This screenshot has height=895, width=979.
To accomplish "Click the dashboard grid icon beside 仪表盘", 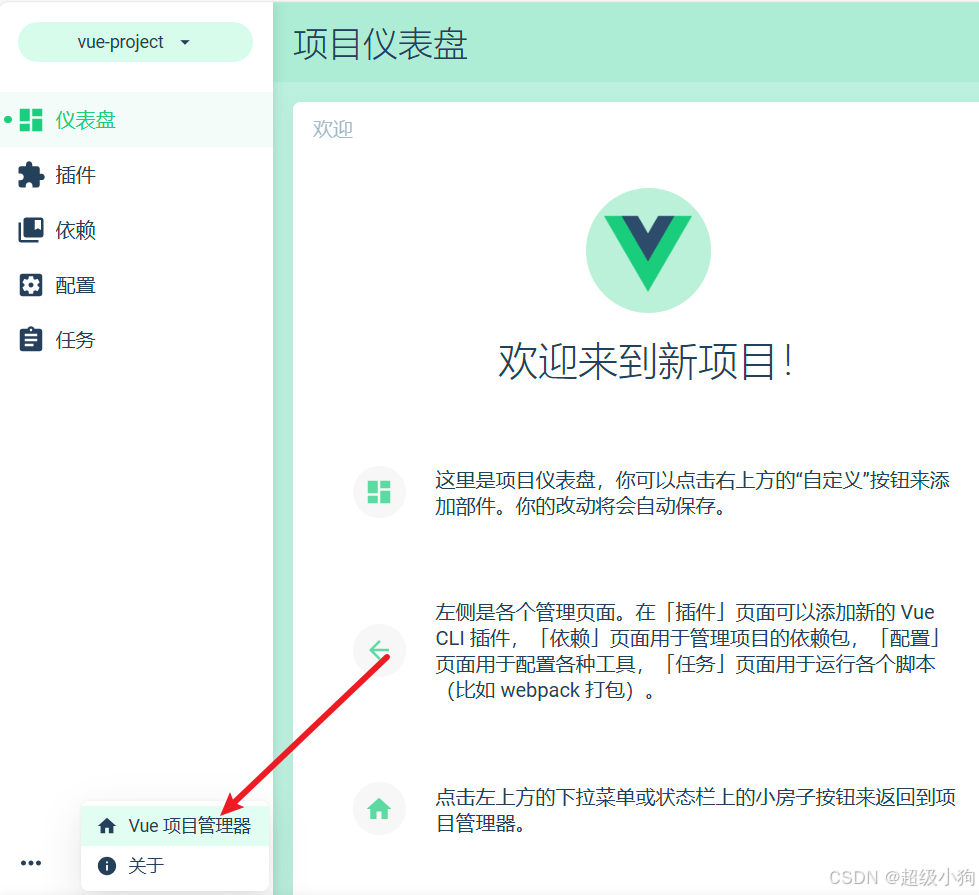I will tap(31, 120).
